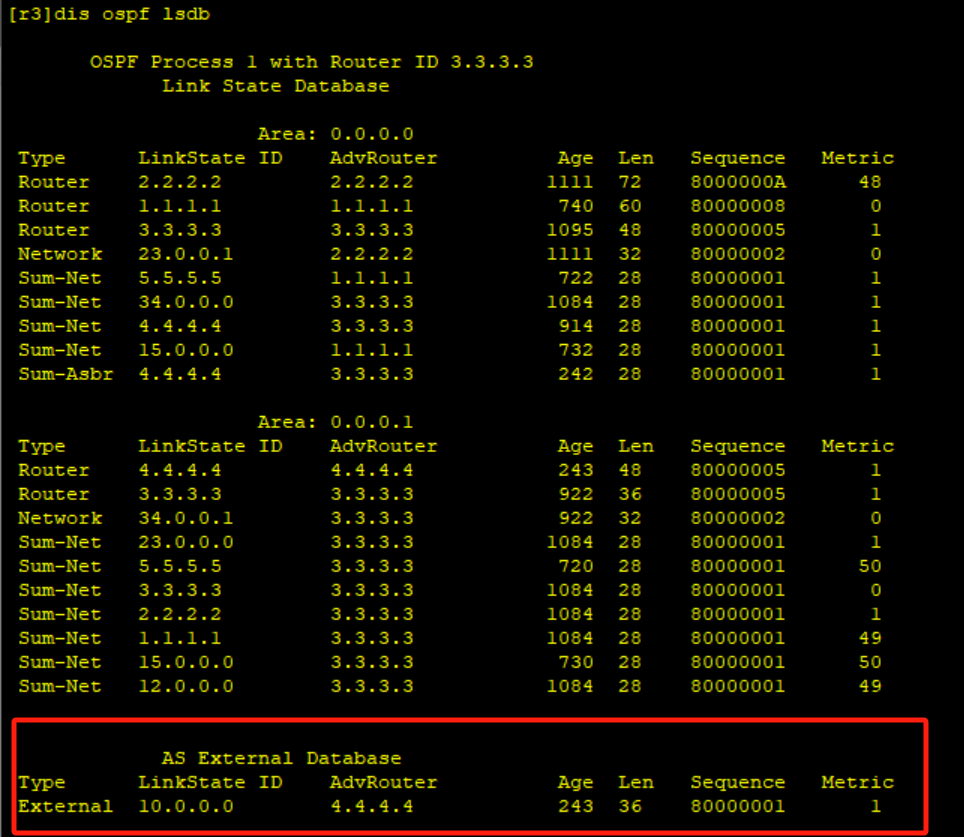Click the 'Sum-Asbr' type entry
This screenshot has width=964, height=837.
click(x=66, y=374)
